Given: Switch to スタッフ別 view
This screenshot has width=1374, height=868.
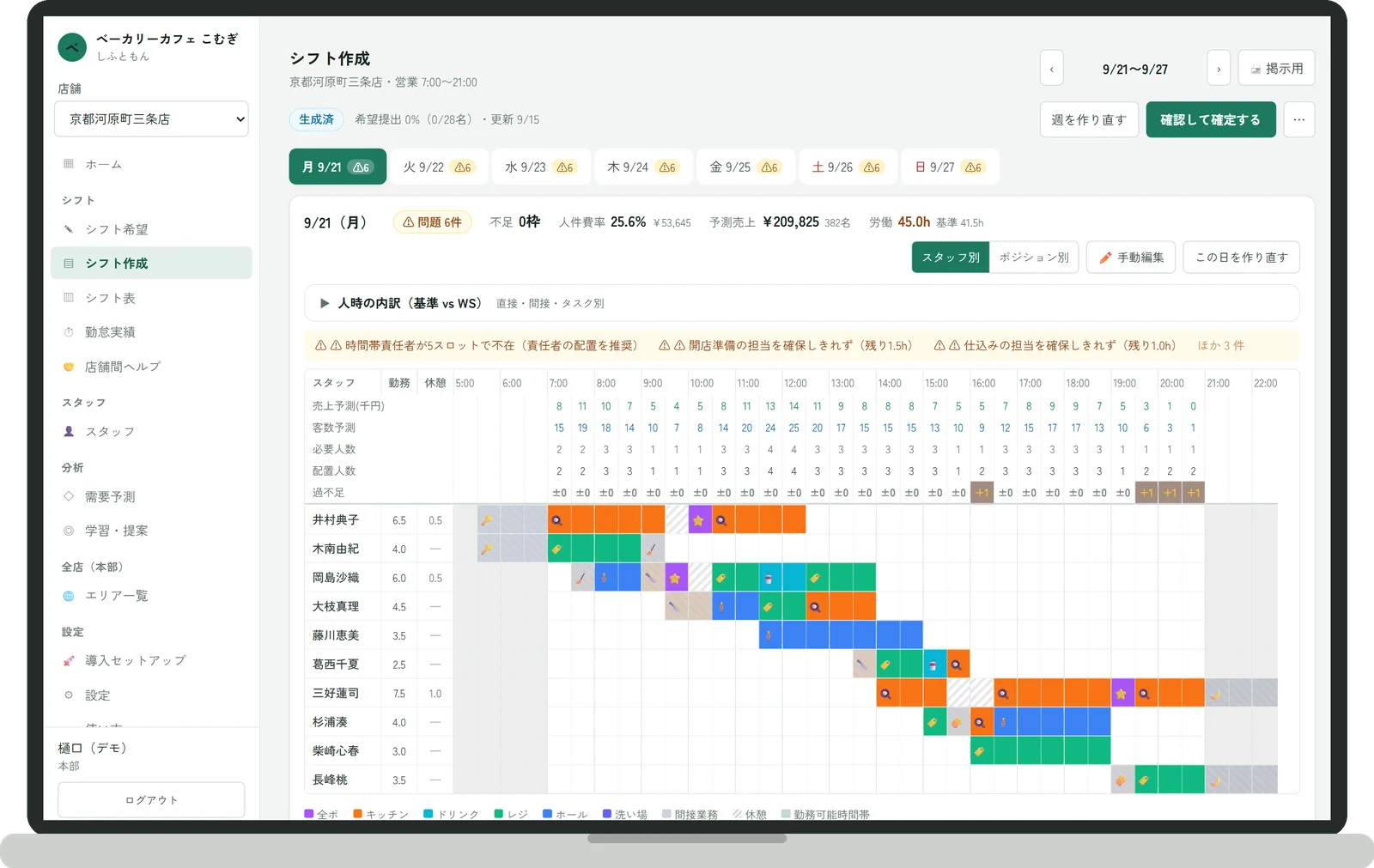Looking at the screenshot, I should [x=951, y=258].
